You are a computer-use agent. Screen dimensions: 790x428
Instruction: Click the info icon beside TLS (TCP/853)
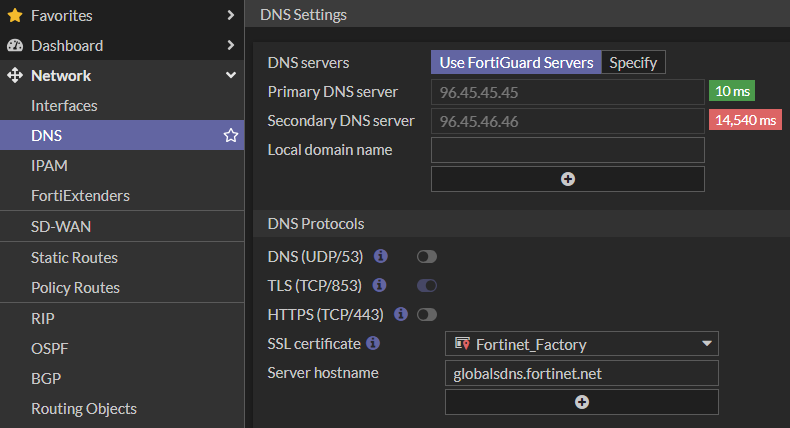[380, 285]
